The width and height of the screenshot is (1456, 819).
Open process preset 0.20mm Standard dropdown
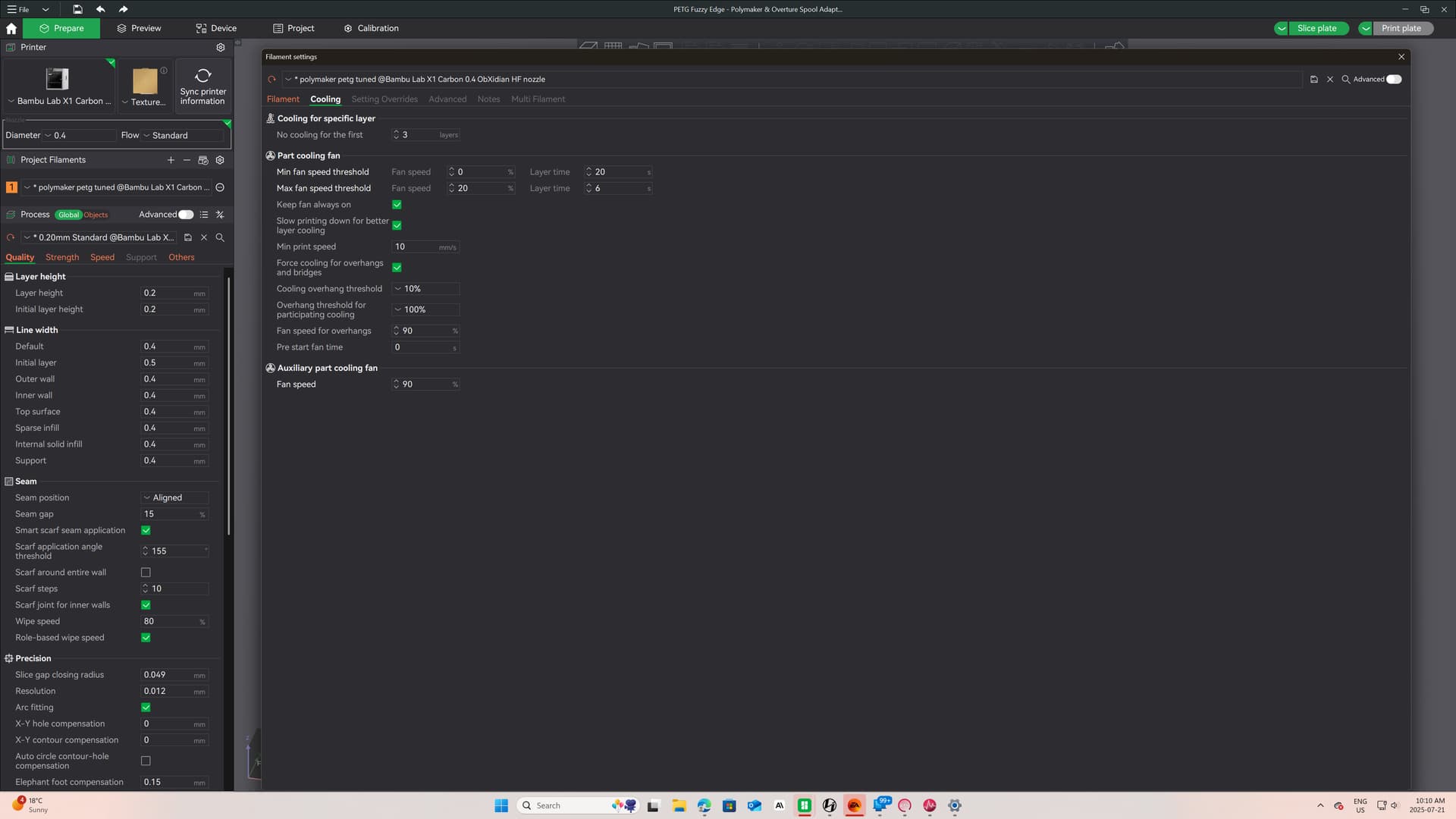(99, 237)
